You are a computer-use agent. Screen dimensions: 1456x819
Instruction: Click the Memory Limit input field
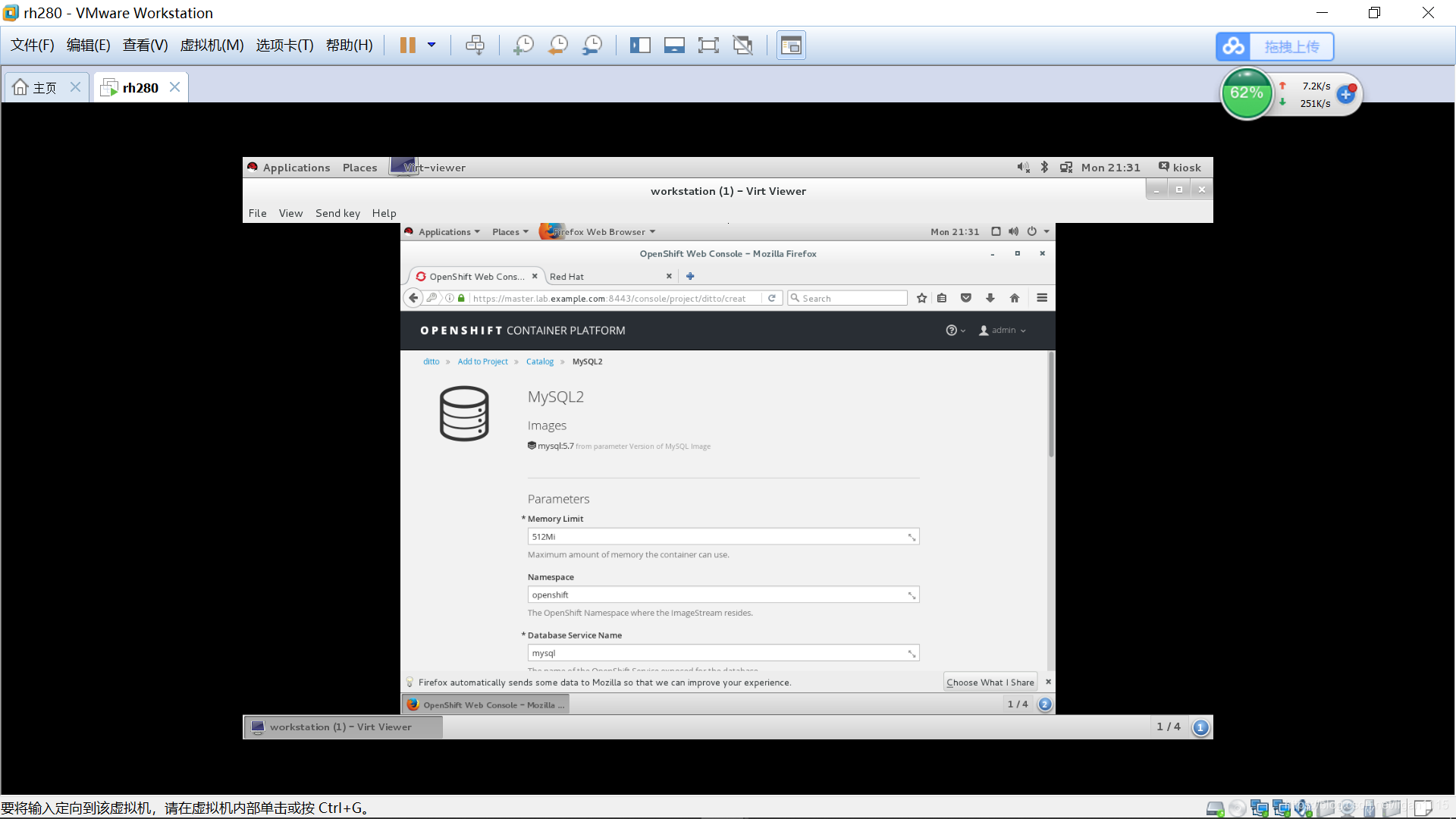[x=723, y=537]
